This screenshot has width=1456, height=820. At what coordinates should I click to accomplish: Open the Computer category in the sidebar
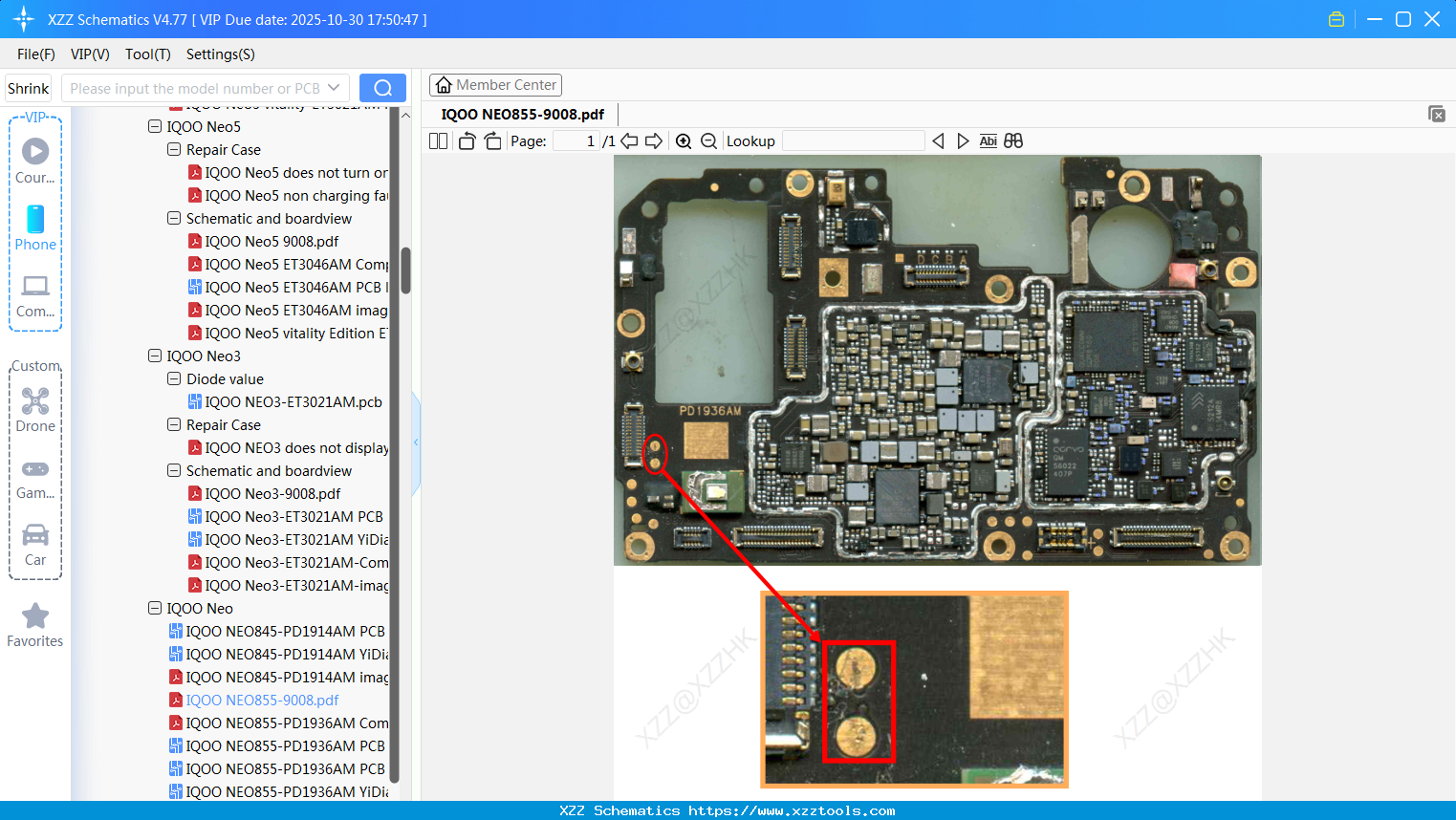point(35,296)
